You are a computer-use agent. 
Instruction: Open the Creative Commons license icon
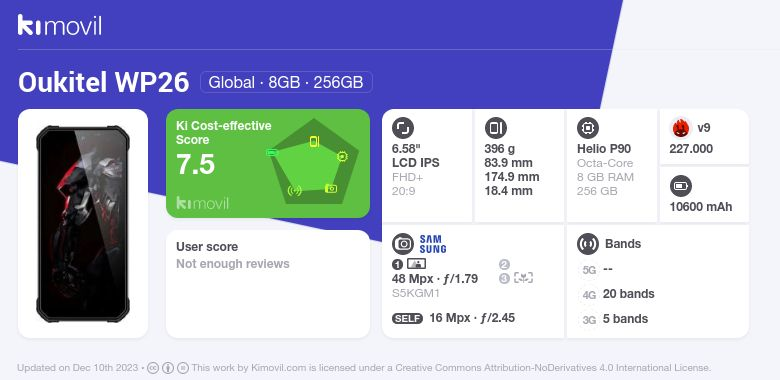(x=153, y=368)
